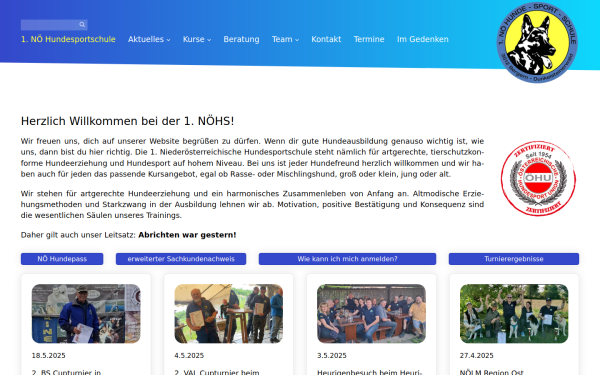The image size is (600, 375).
Task: Open the 4.5.2025 article thumbnail
Action: pyautogui.click(x=229, y=313)
